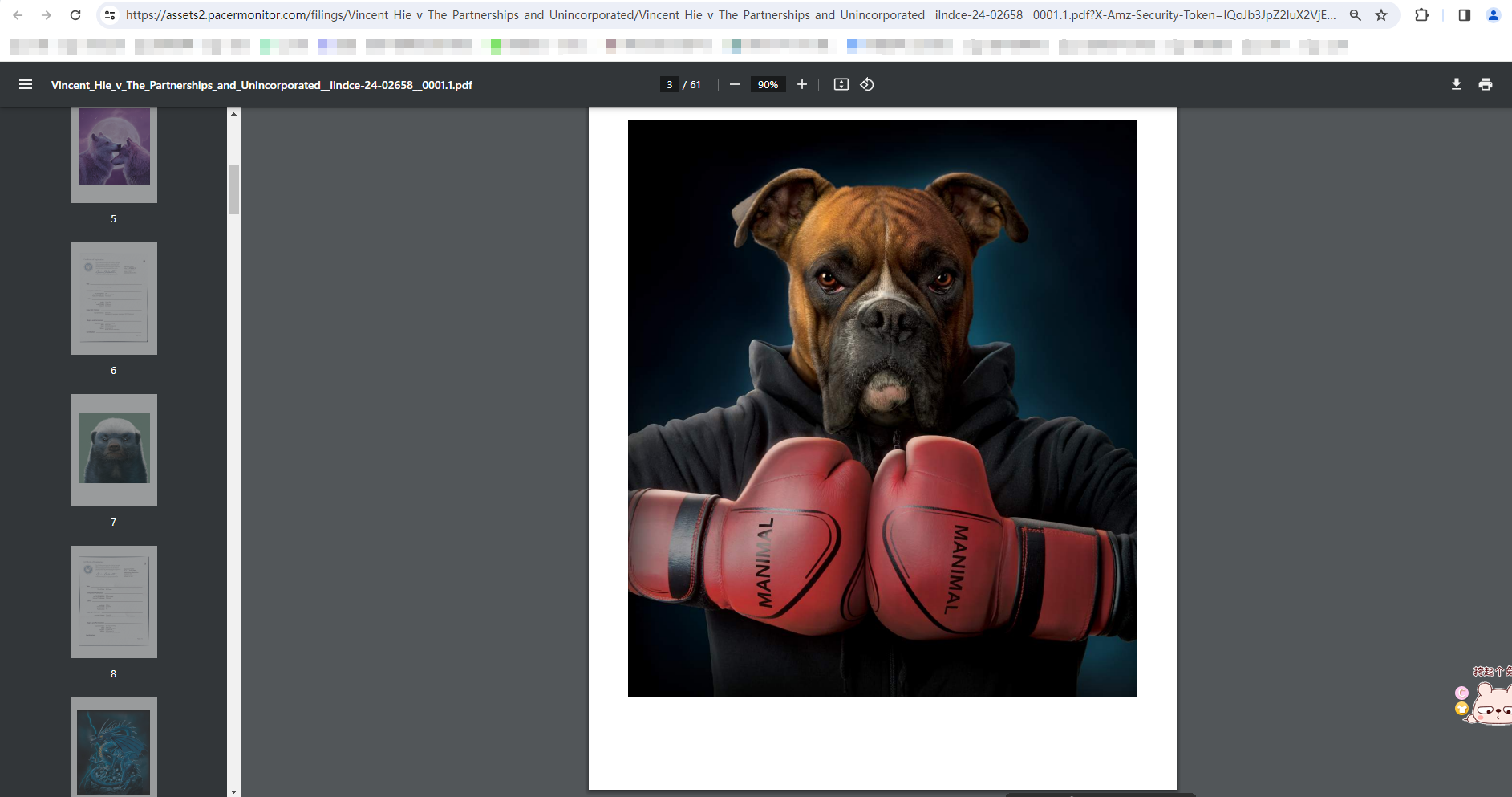Download the PDF file

(x=1456, y=84)
